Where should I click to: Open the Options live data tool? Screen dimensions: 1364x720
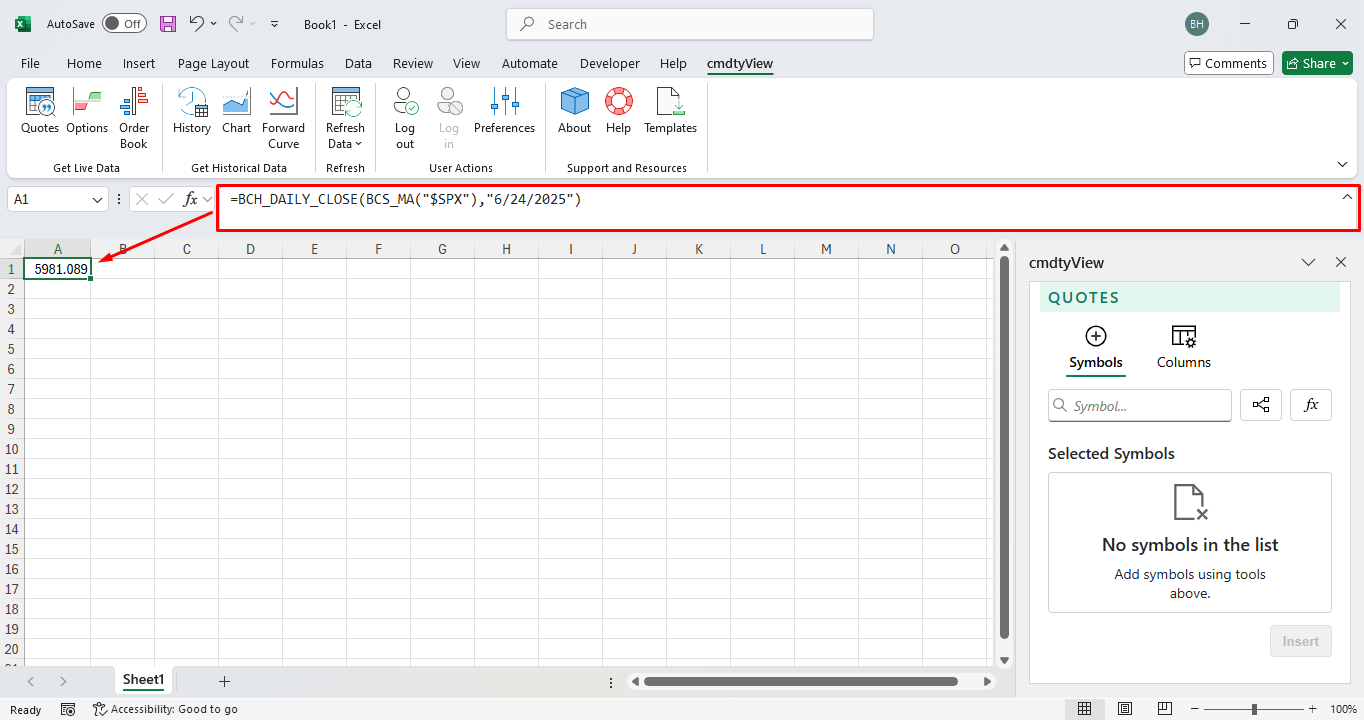[x=87, y=111]
